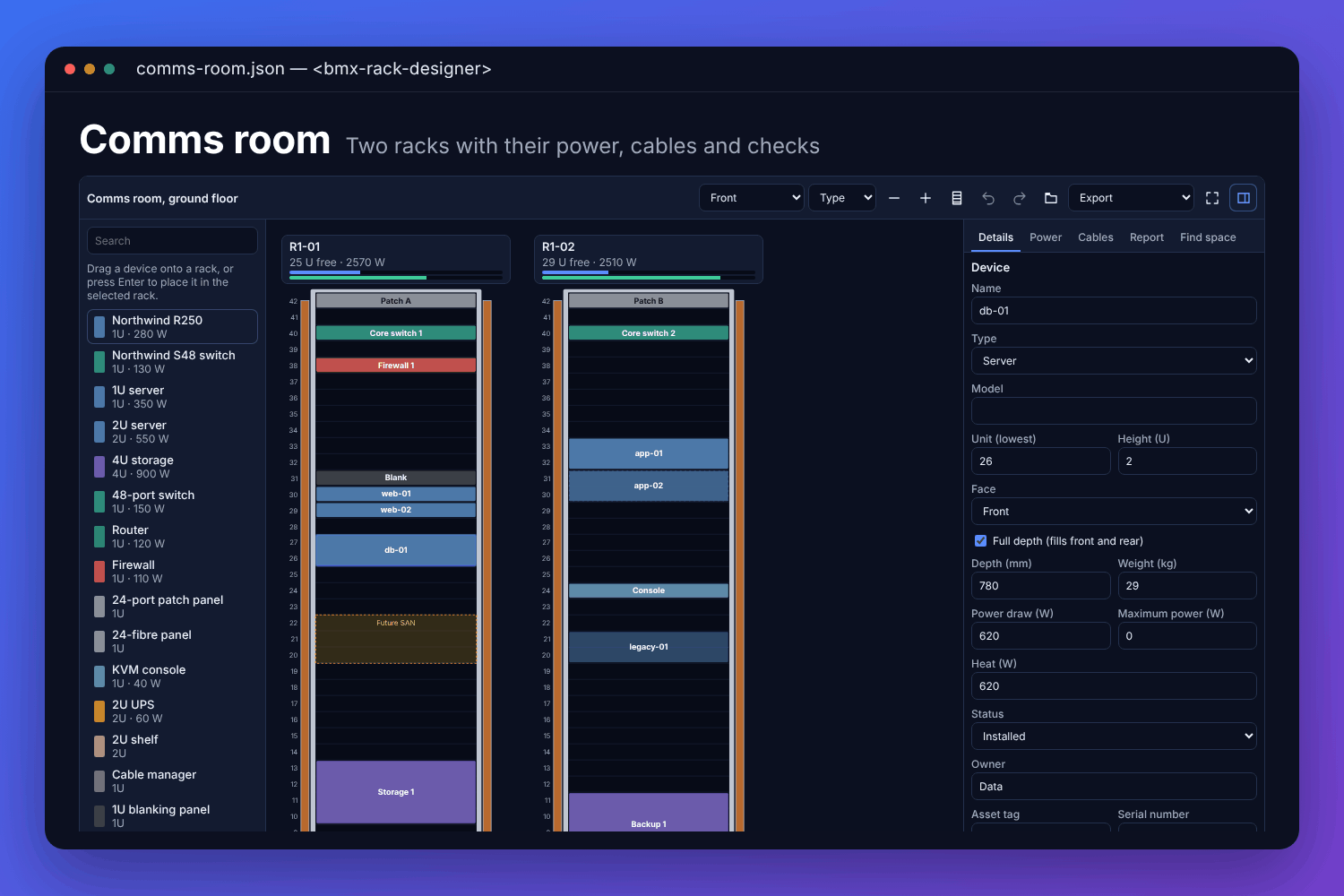Change the Status dropdown from Installed
Viewport: 1344px width, 896px height.
[1114, 737]
